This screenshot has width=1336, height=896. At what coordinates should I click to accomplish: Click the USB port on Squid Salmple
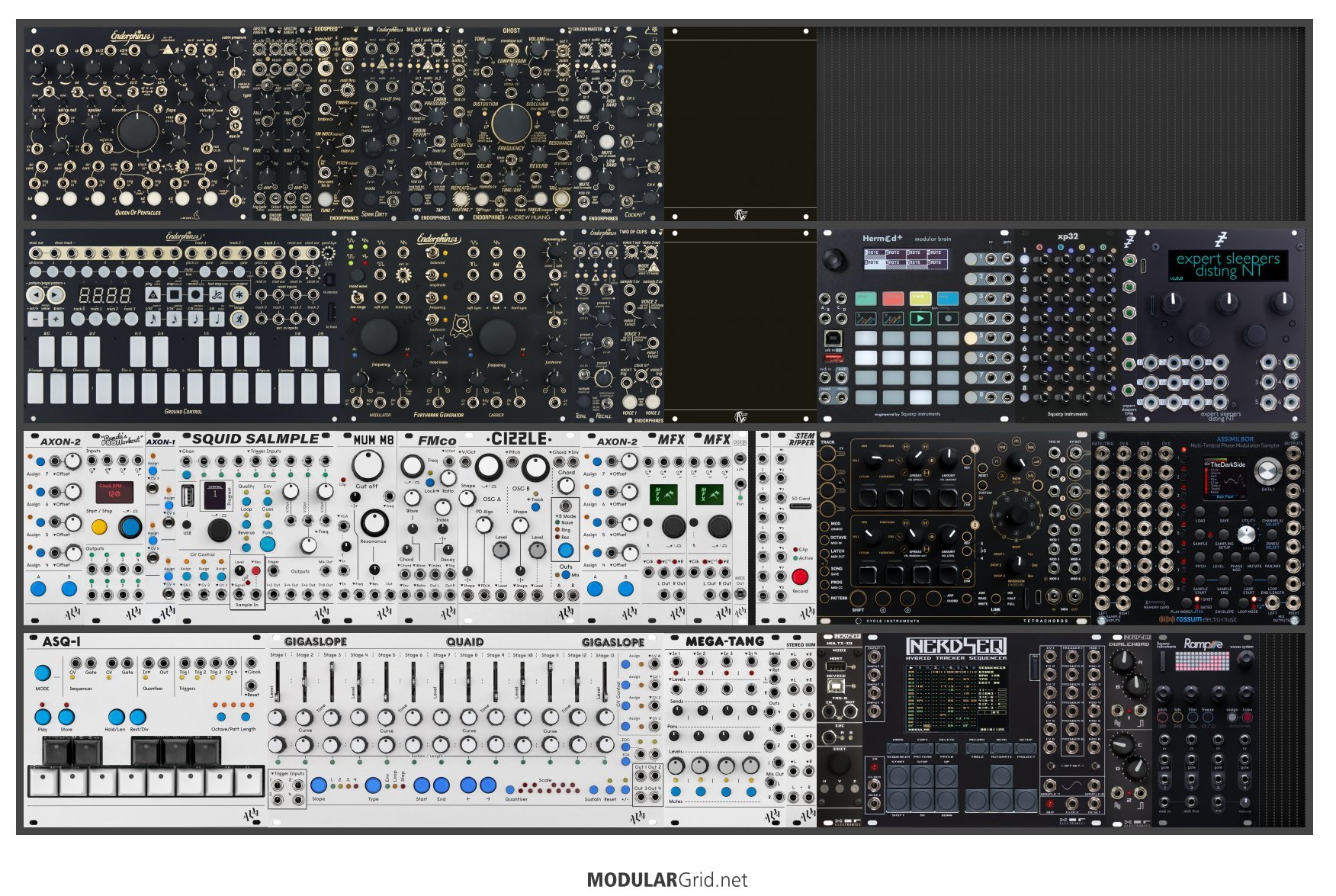click(189, 496)
